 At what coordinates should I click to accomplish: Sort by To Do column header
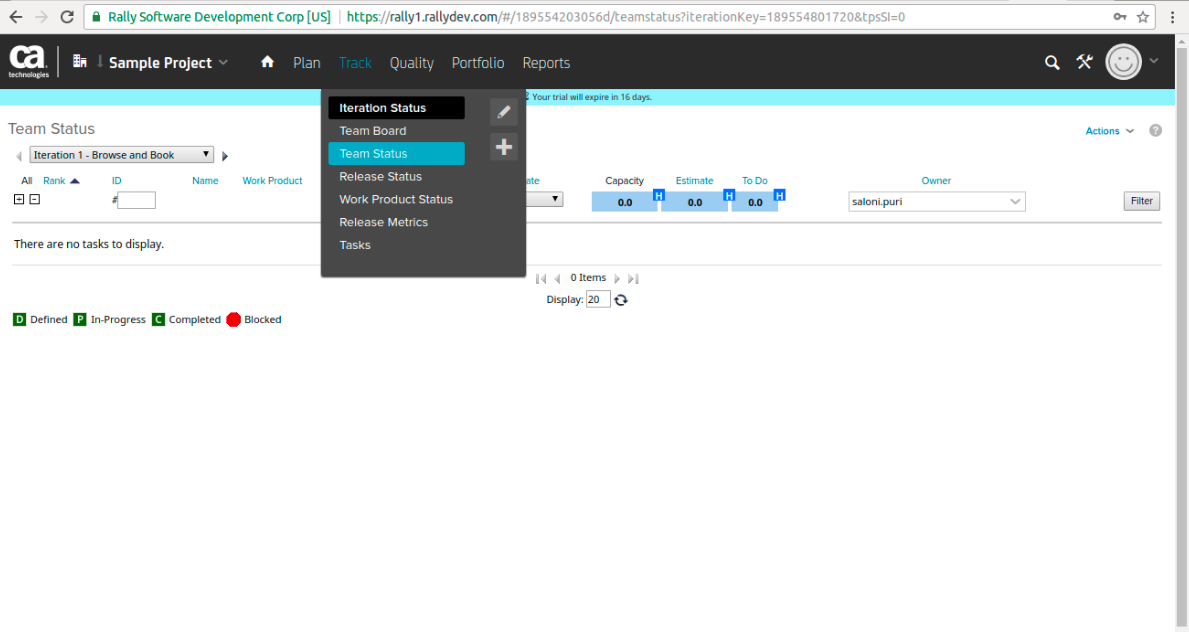click(754, 181)
